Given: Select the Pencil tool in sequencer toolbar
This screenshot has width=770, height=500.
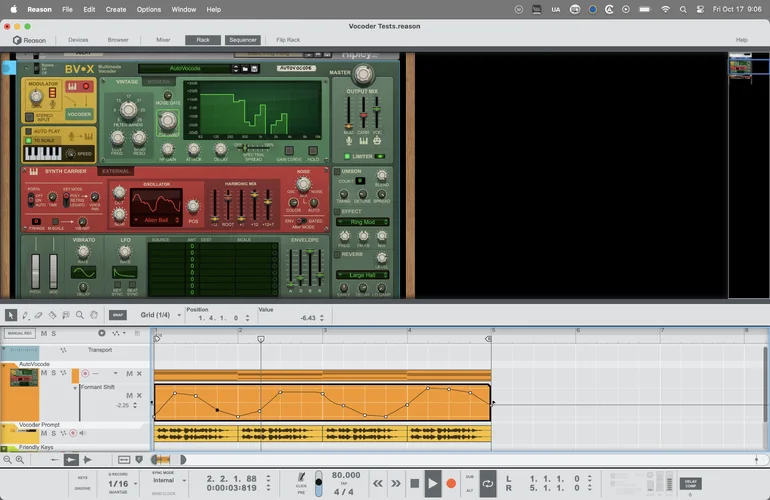Looking at the screenshot, I should pyautogui.click(x=25, y=315).
